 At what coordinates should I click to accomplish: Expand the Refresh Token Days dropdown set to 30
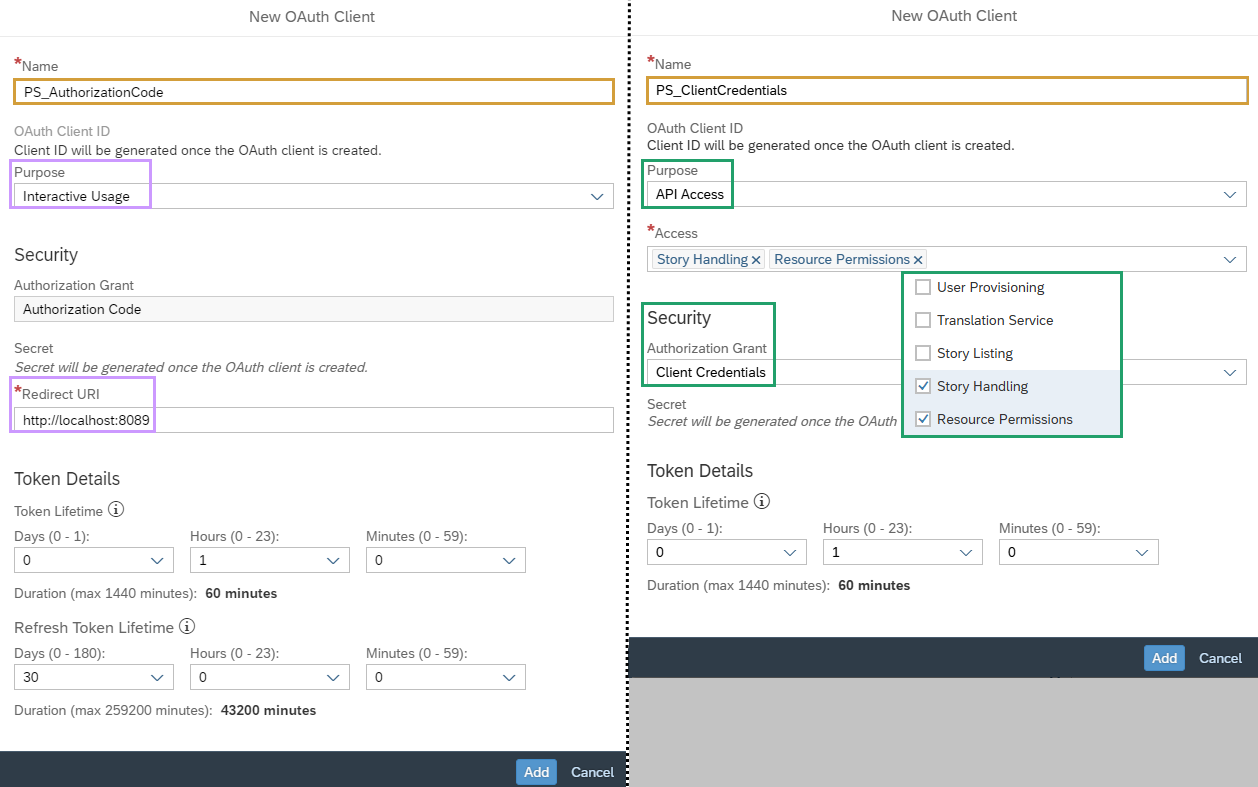click(157, 677)
